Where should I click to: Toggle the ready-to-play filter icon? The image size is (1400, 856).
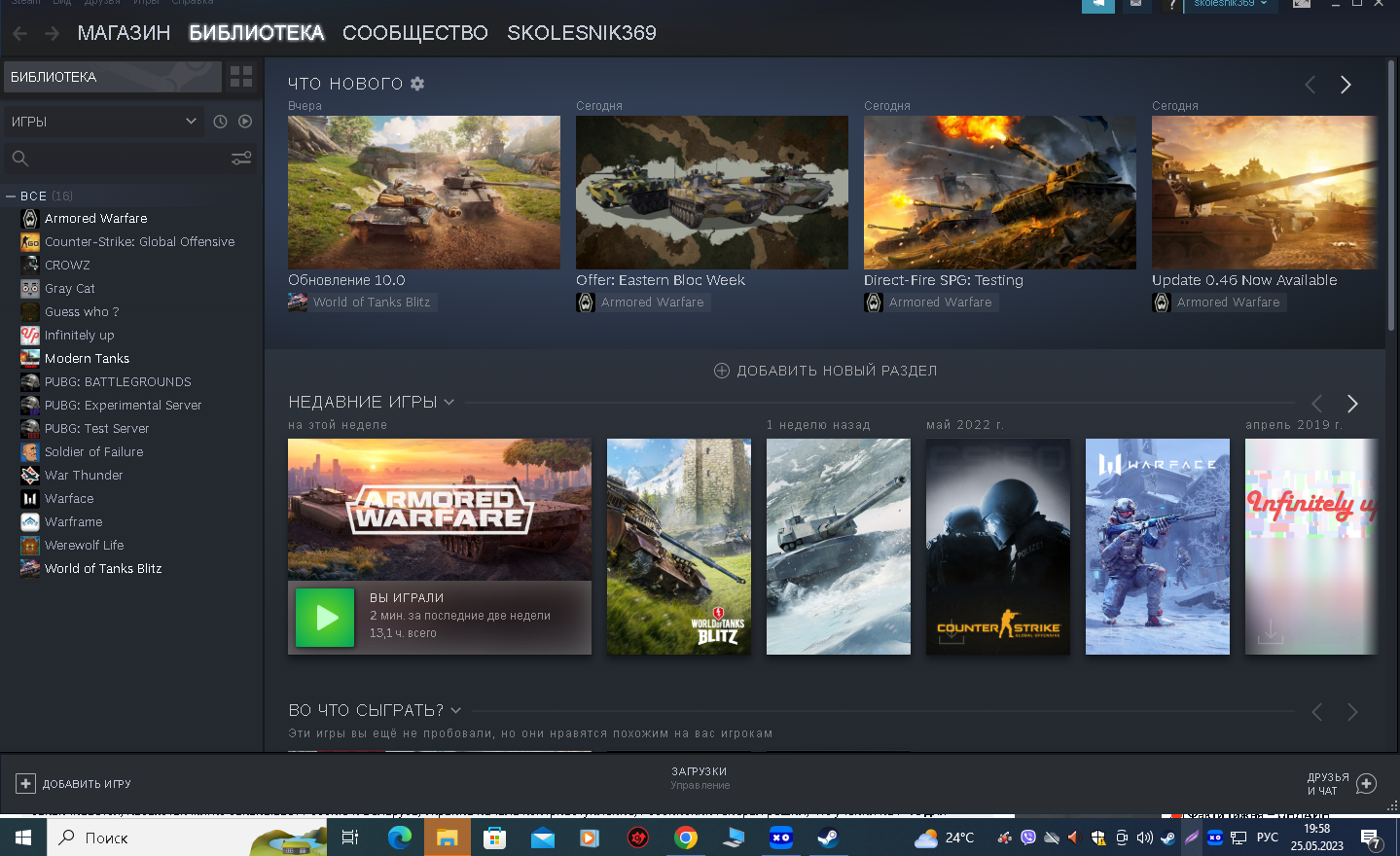(245, 122)
